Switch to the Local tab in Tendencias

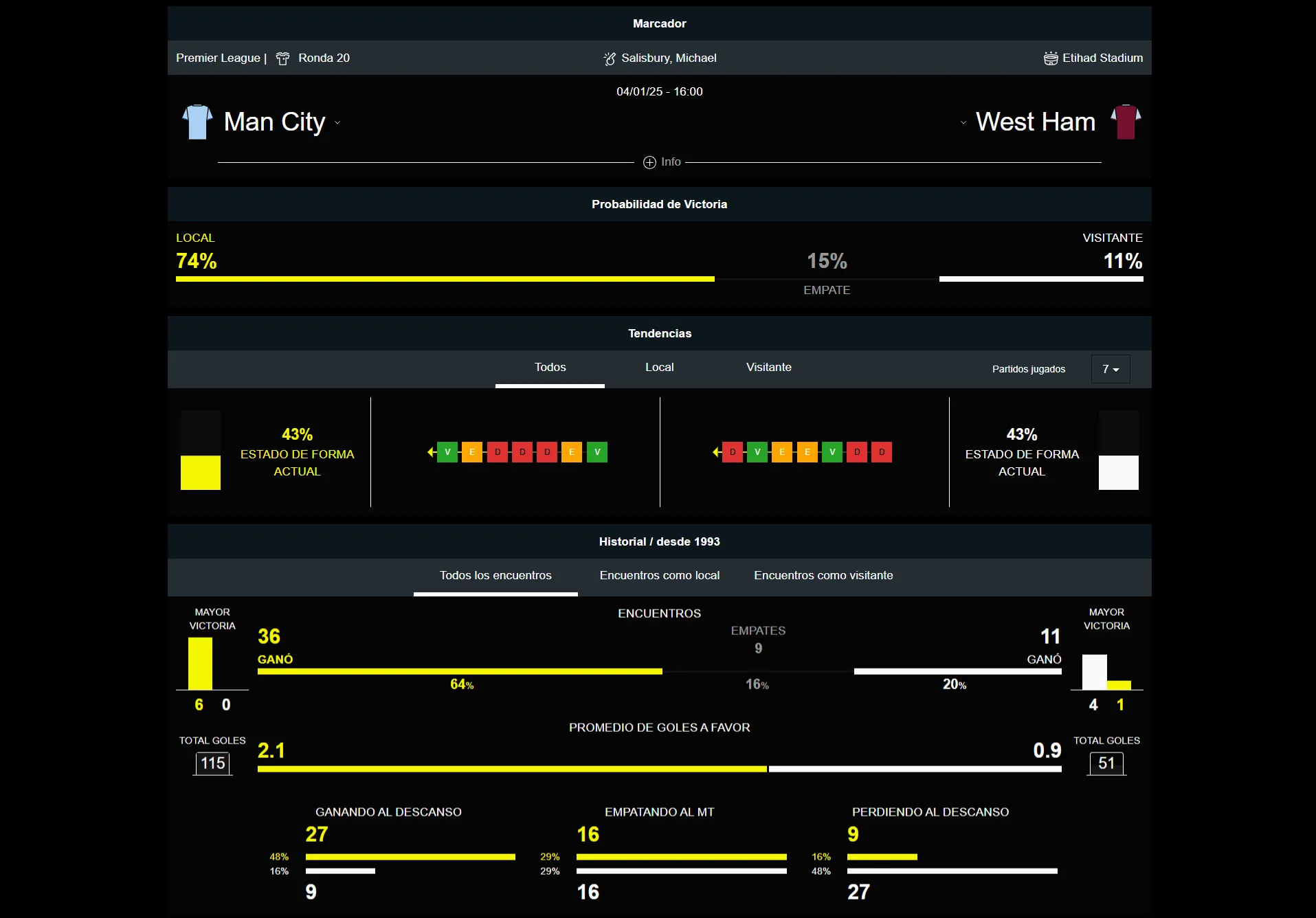coord(659,368)
